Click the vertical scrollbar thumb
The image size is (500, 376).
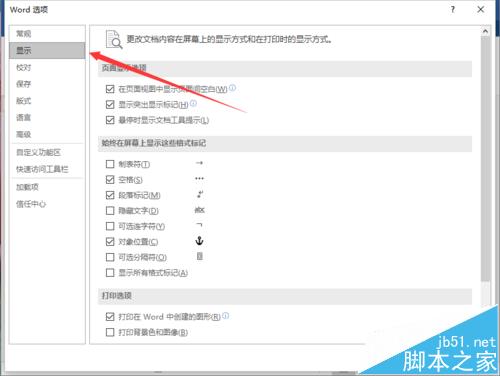coord(485,158)
